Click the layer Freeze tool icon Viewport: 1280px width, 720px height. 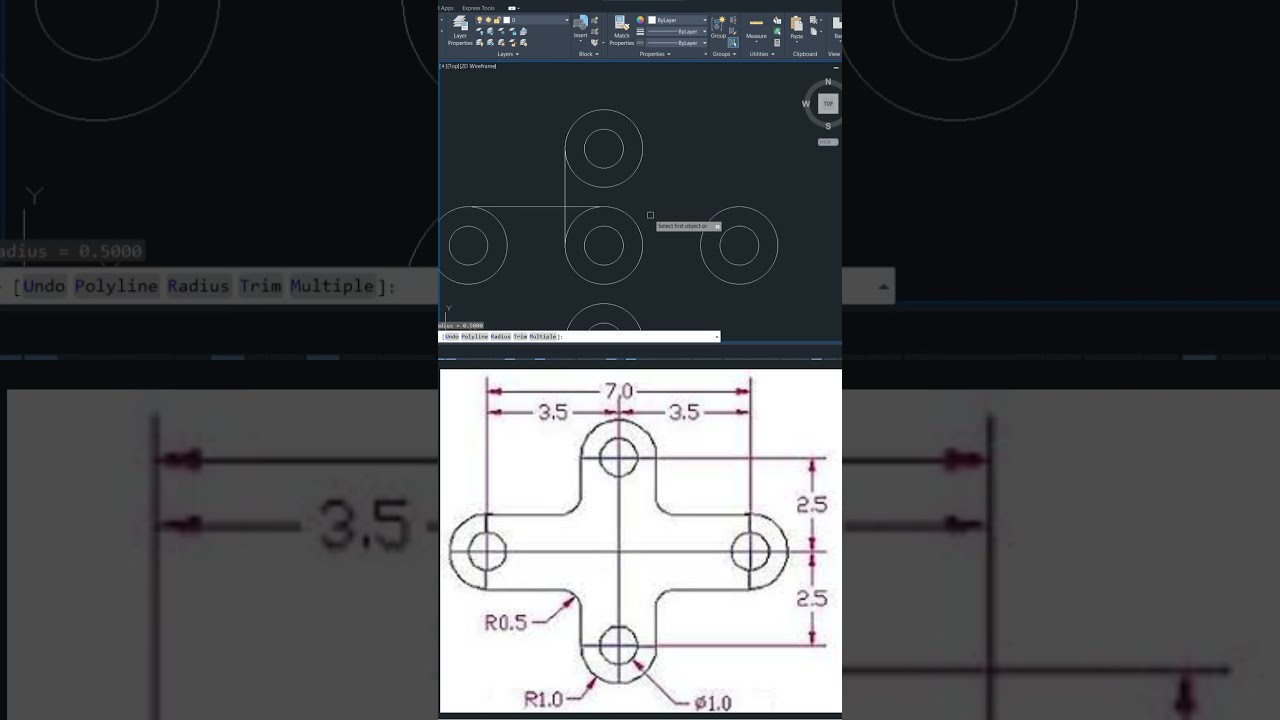coord(501,31)
